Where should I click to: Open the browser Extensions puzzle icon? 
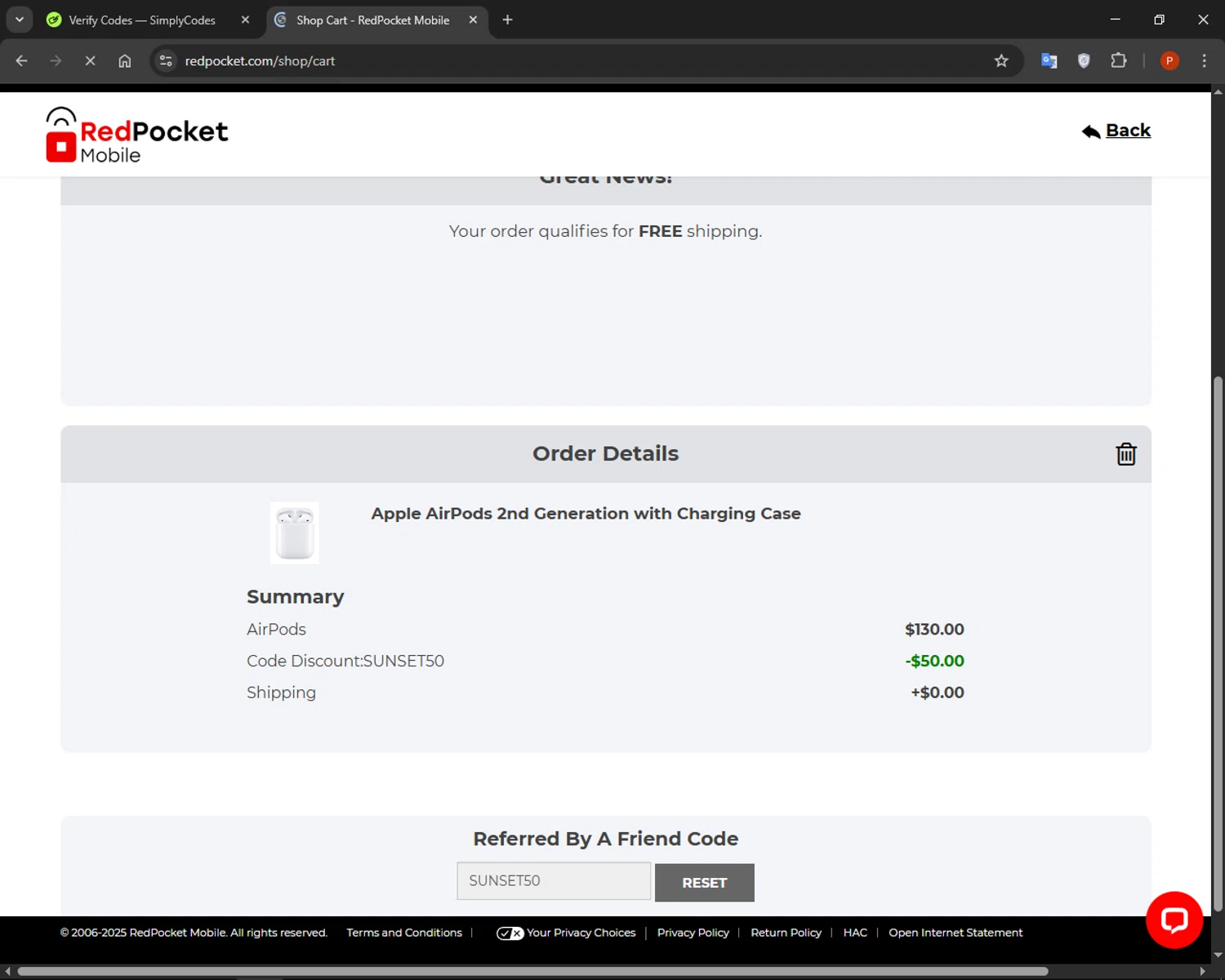(x=1119, y=60)
